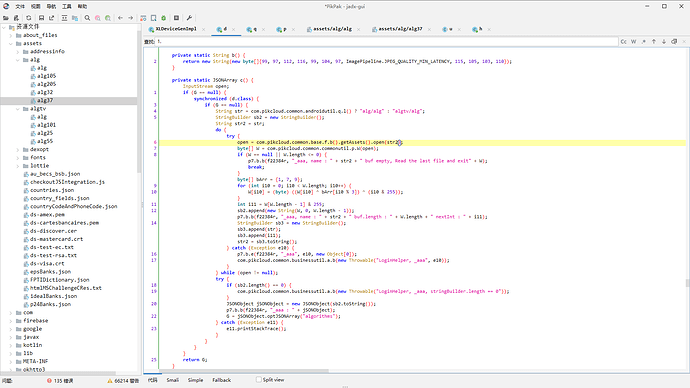690x388 pixels.
Task: Go to the next search match
Action: click(x=664, y=41)
